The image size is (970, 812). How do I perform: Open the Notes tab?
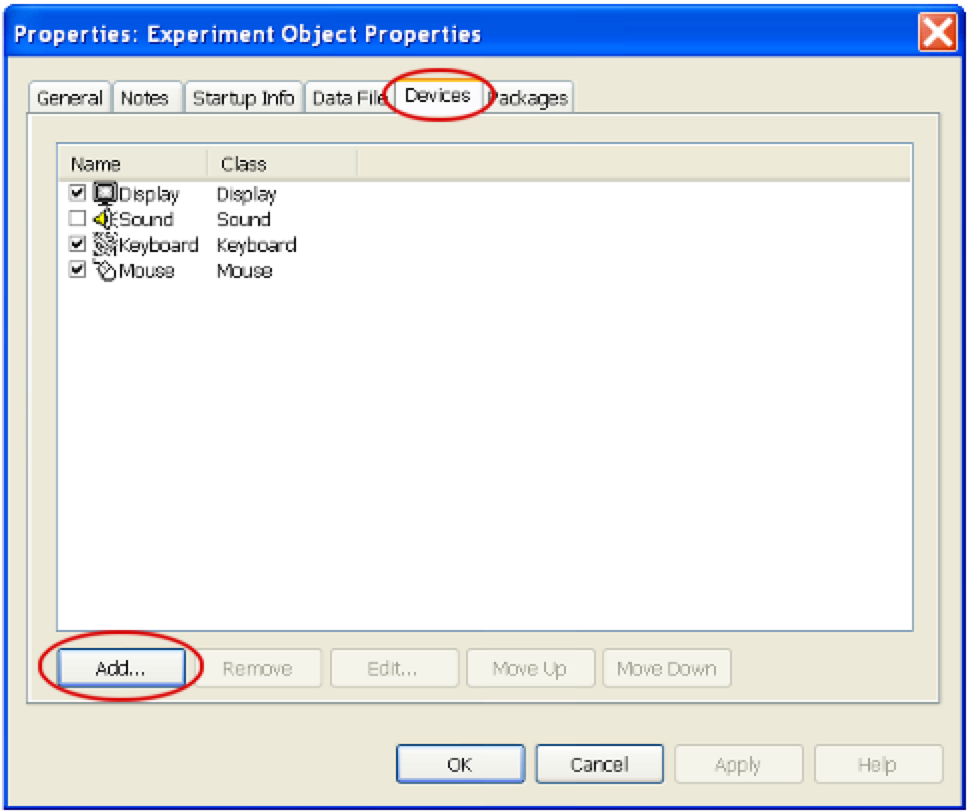pos(145,98)
